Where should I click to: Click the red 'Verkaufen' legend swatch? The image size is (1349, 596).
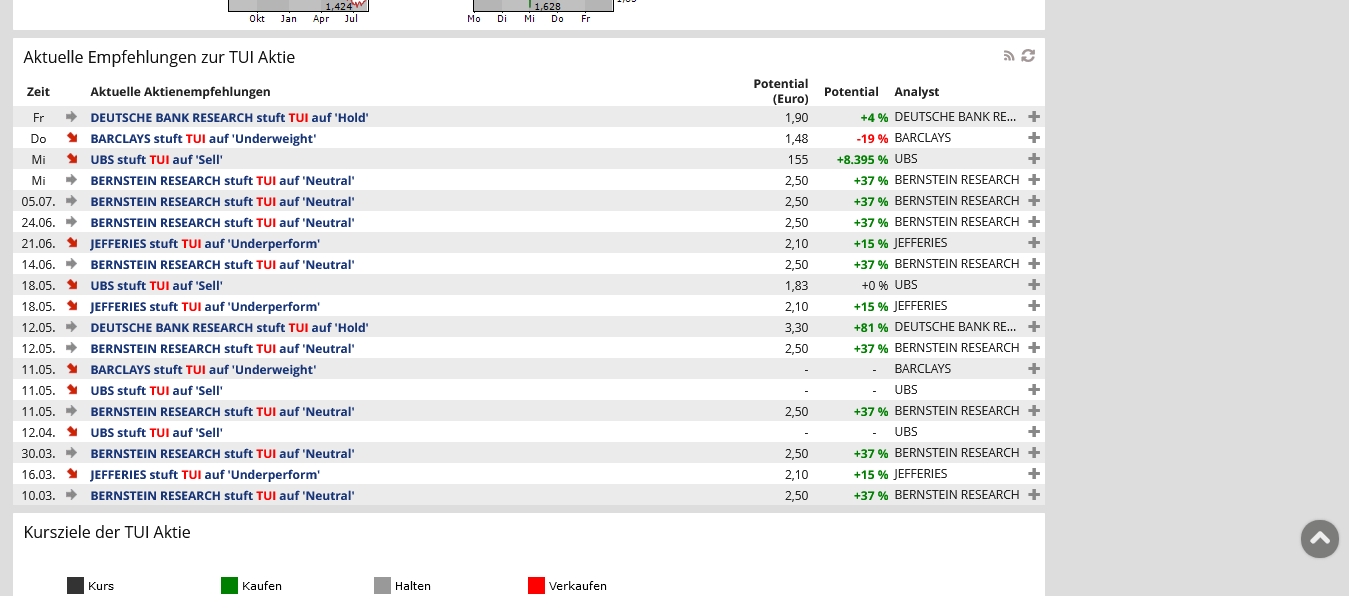pos(536,586)
